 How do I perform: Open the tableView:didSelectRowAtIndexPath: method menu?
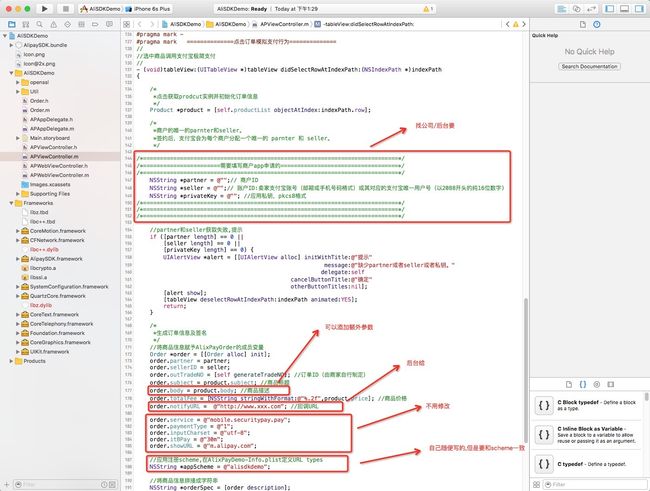(364, 24)
